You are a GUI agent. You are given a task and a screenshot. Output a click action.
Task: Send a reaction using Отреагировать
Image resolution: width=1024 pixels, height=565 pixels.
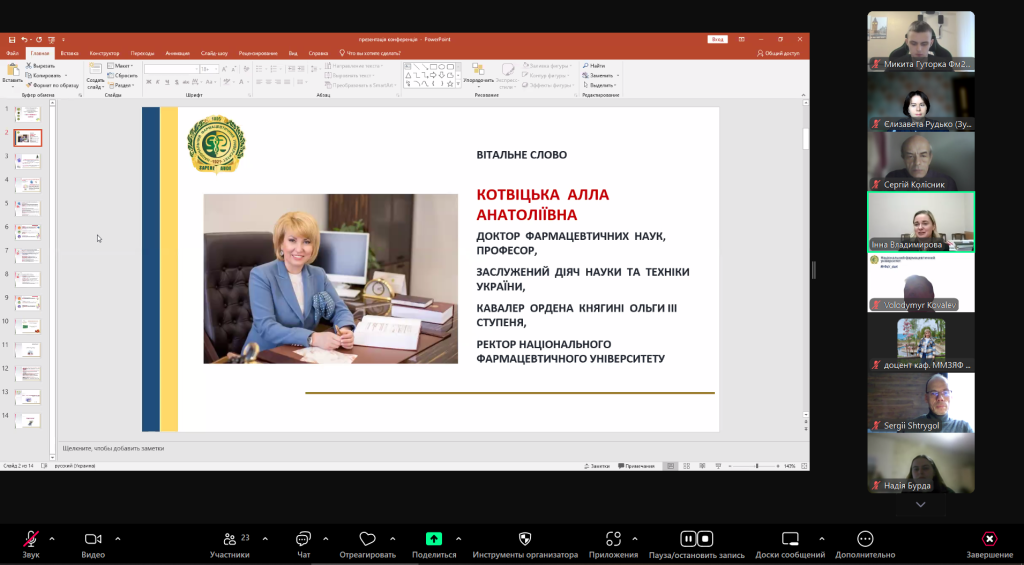coord(368,544)
